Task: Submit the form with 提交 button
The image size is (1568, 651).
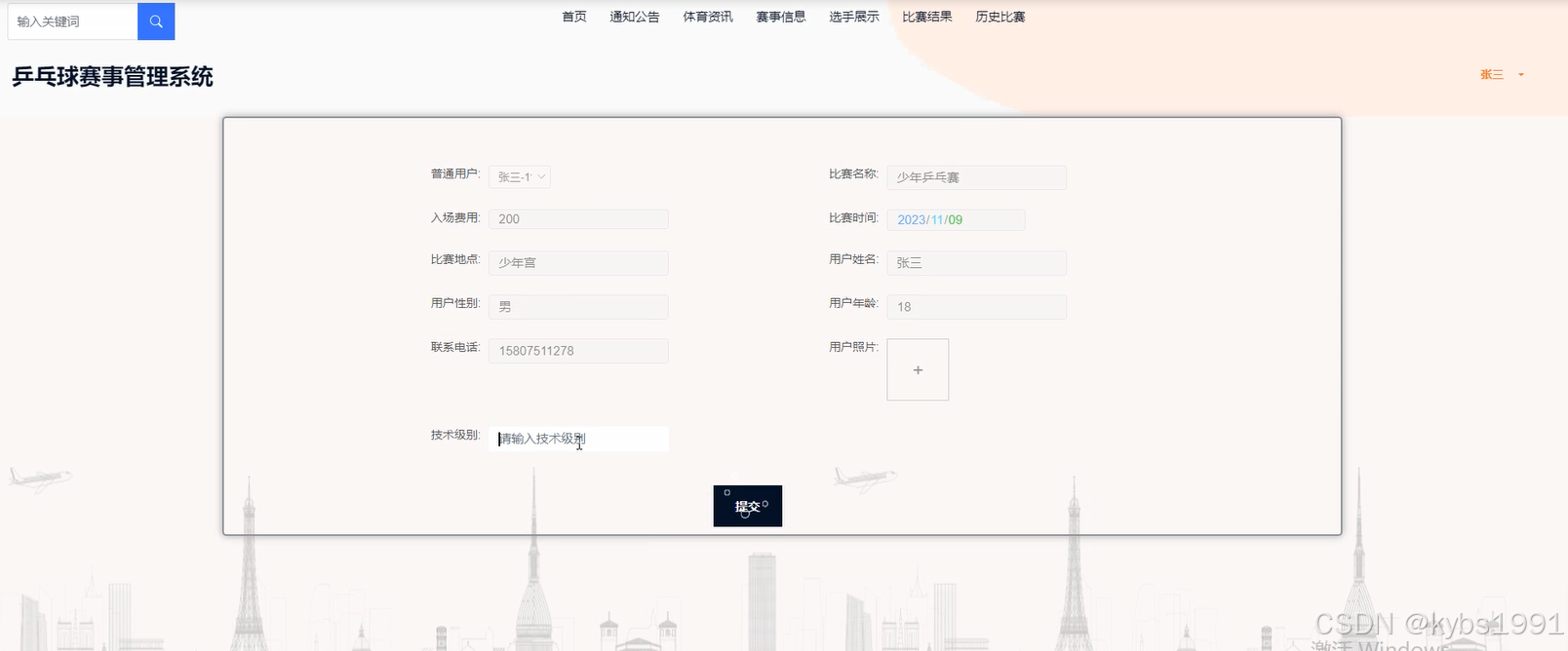Action: click(x=748, y=506)
